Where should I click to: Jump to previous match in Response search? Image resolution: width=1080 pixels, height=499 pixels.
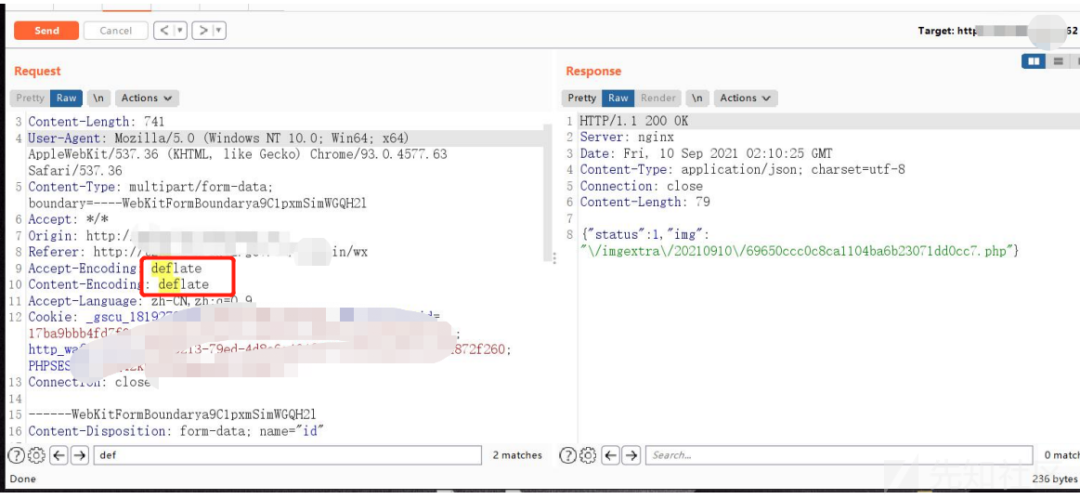(610, 456)
